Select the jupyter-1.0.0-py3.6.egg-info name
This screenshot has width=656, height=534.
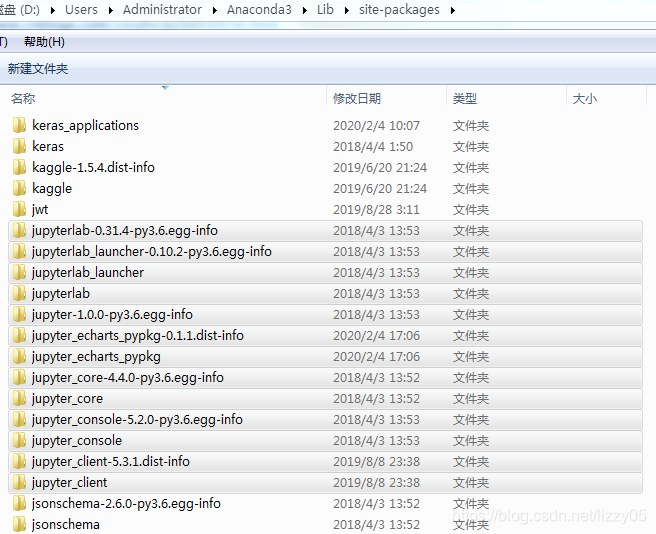click(112, 314)
